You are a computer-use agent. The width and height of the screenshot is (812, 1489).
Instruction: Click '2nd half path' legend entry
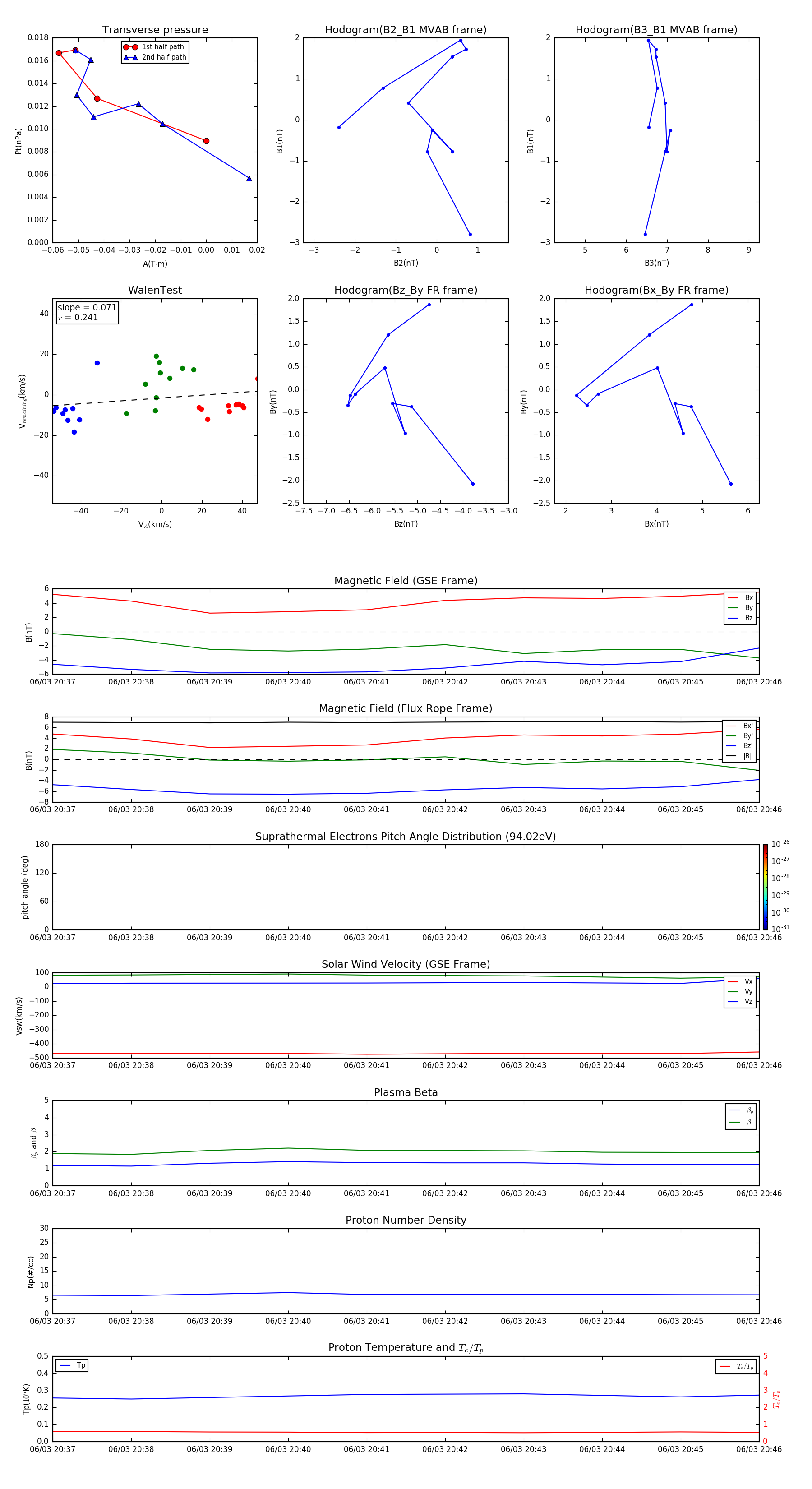[155, 57]
